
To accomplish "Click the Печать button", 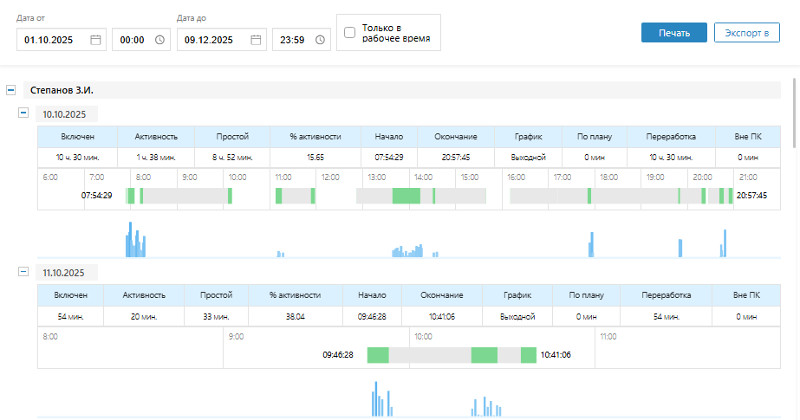I will (x=674, y=33).
